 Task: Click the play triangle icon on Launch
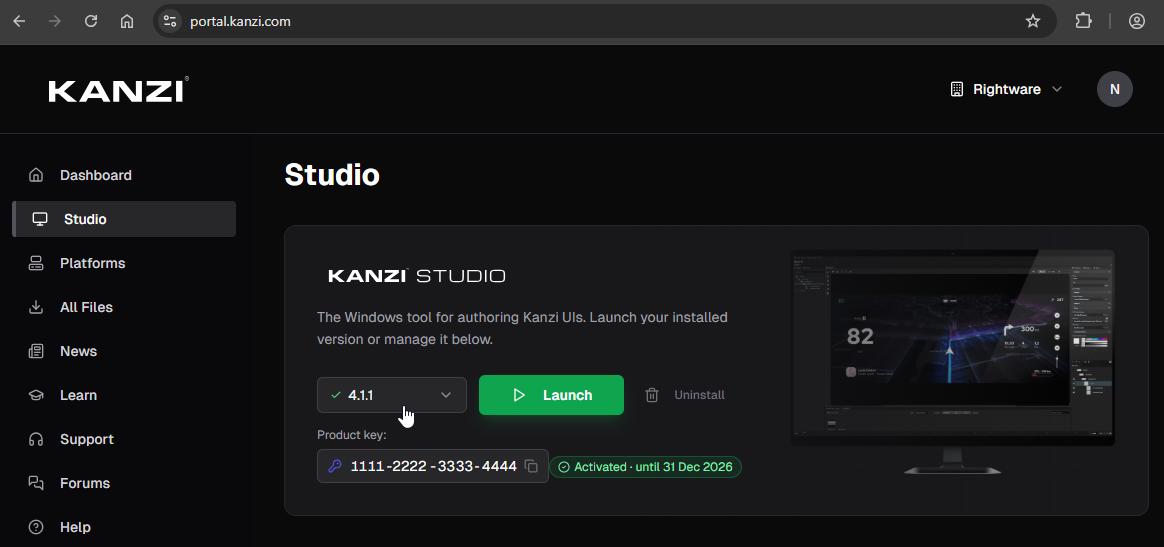pos(520,395)
